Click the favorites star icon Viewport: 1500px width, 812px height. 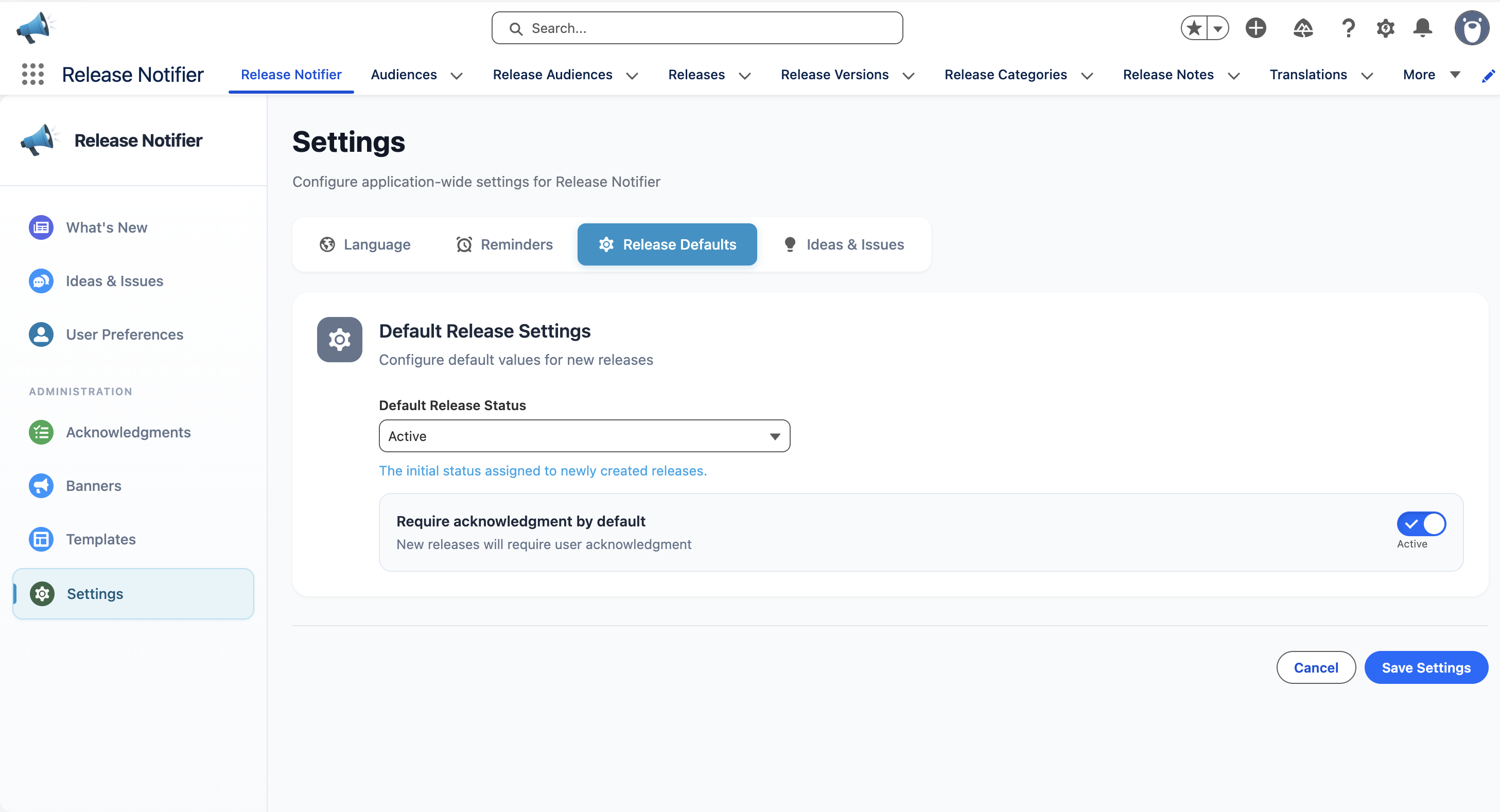[1194, 28]
